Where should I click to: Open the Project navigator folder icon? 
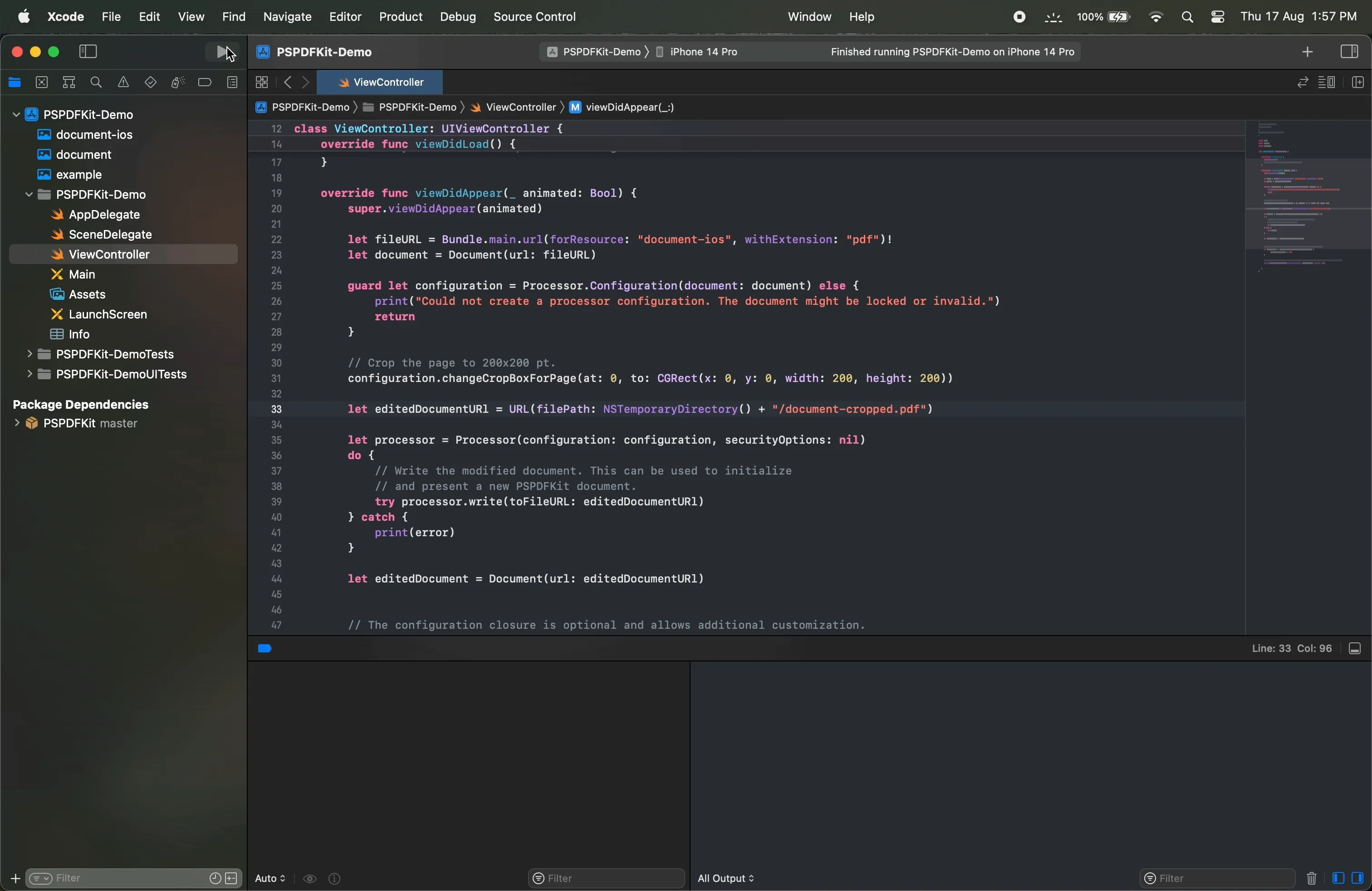point(15,83)
